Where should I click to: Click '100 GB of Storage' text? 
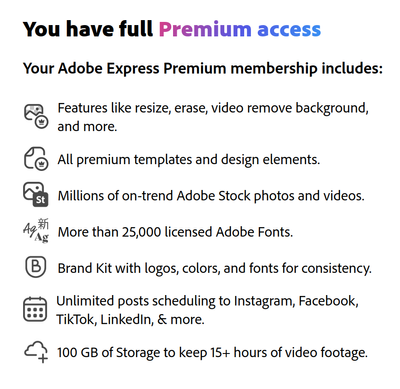point(108,352)
